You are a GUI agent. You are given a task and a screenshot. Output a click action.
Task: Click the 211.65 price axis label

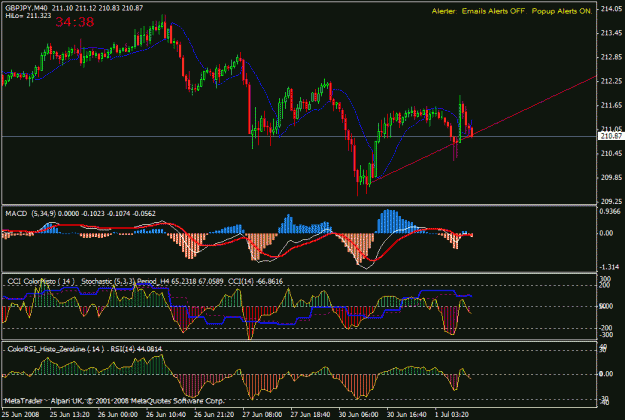click(x=611, y=105)
